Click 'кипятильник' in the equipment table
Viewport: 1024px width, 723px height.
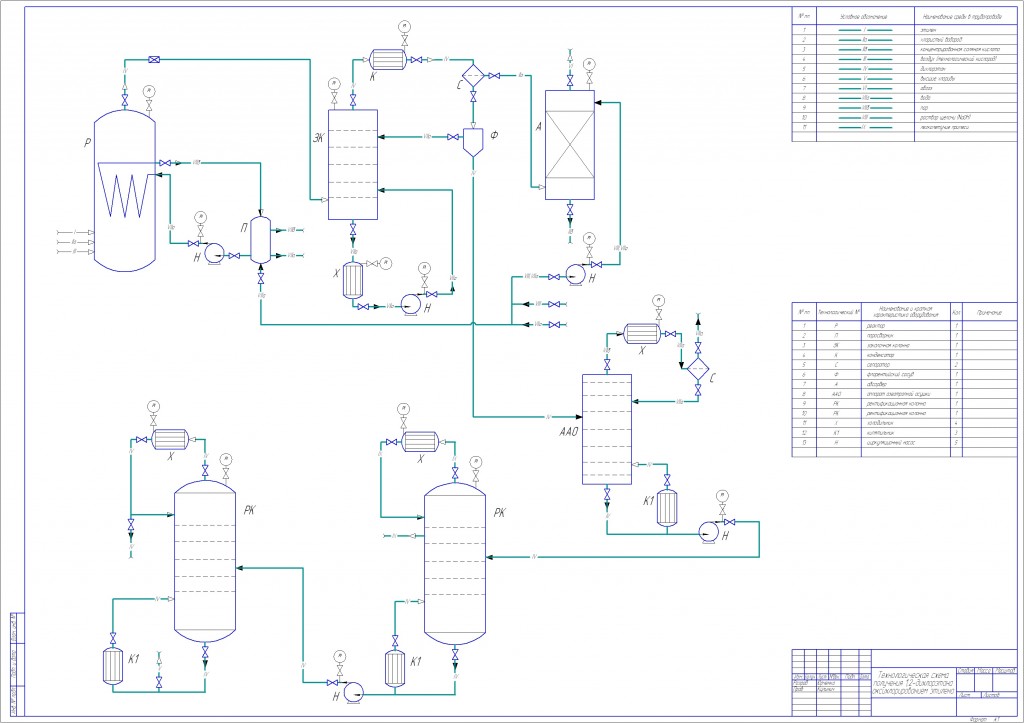pos(880,433)
